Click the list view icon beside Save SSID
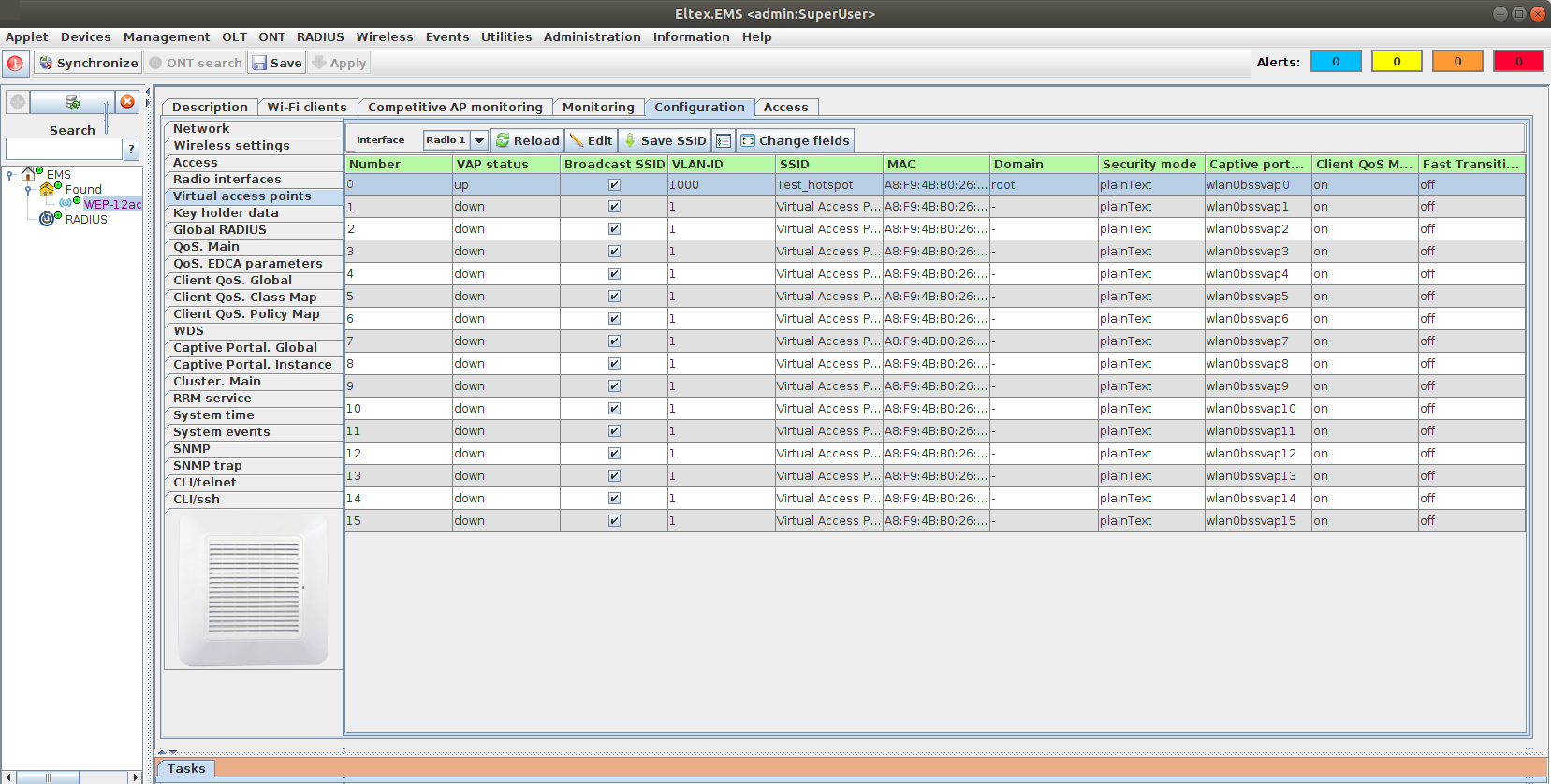1551x784 pixels. point(724,140)
